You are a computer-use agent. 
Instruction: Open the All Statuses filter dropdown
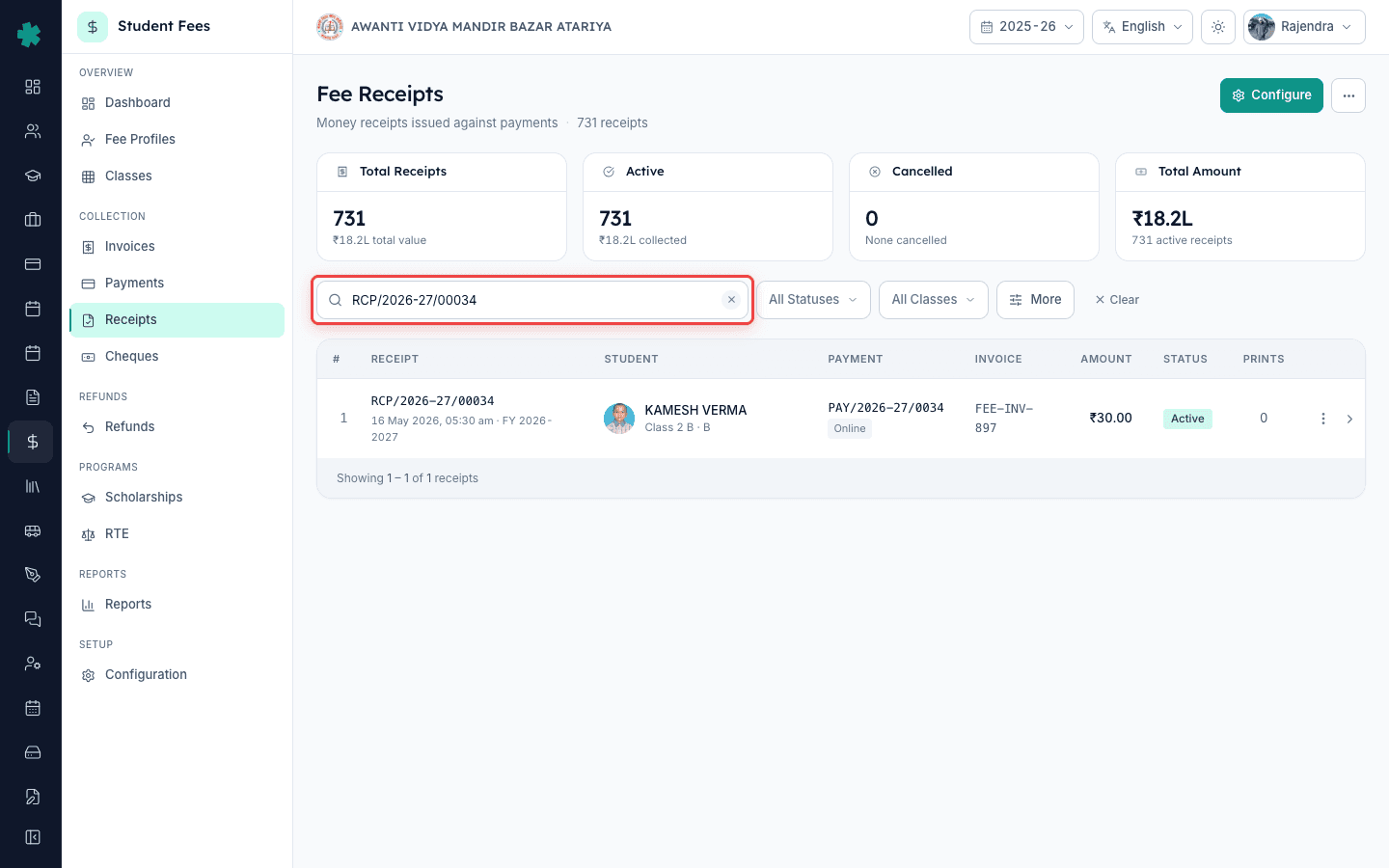[813, 300]
